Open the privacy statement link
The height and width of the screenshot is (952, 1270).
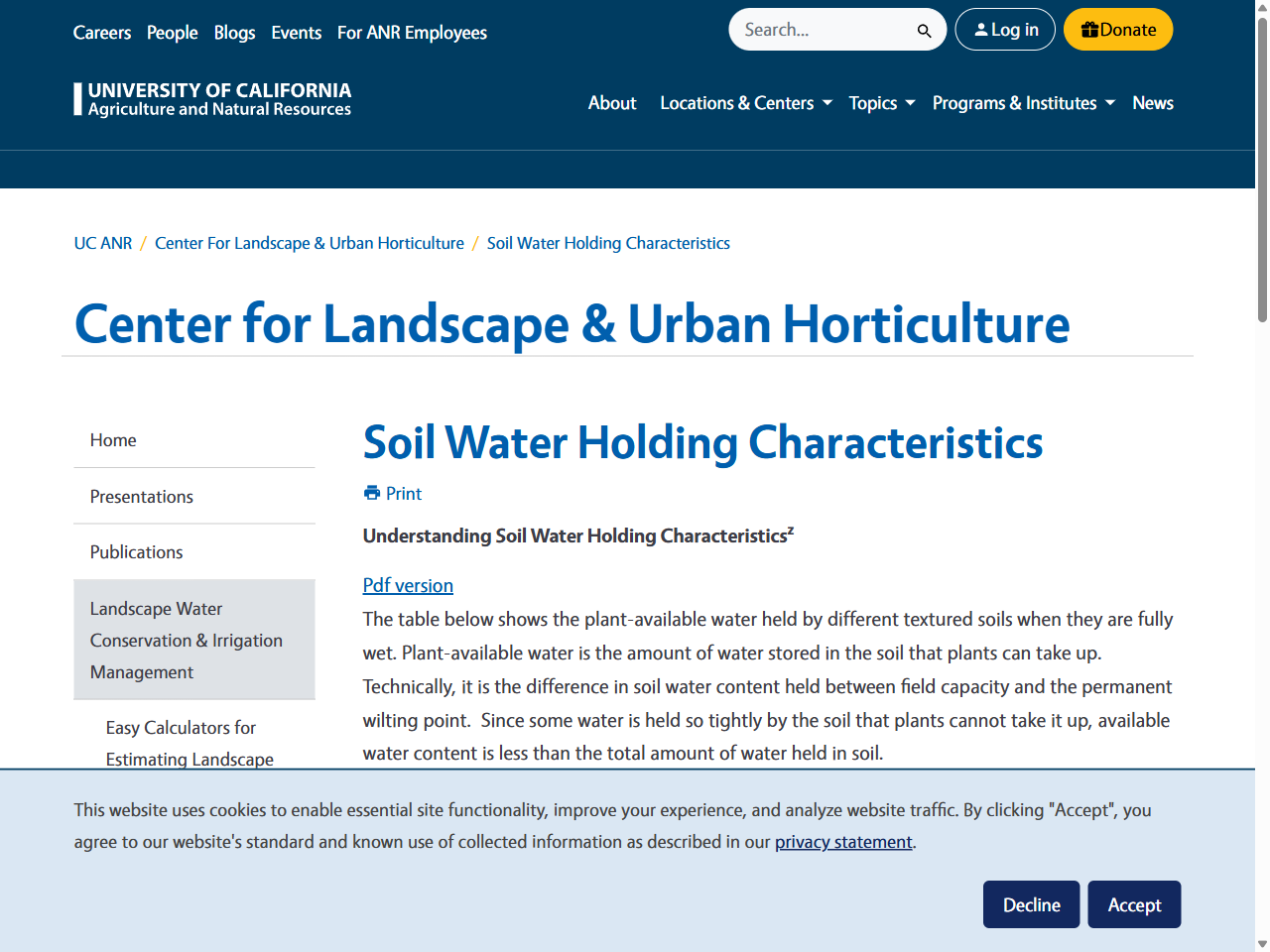(843, 841)
